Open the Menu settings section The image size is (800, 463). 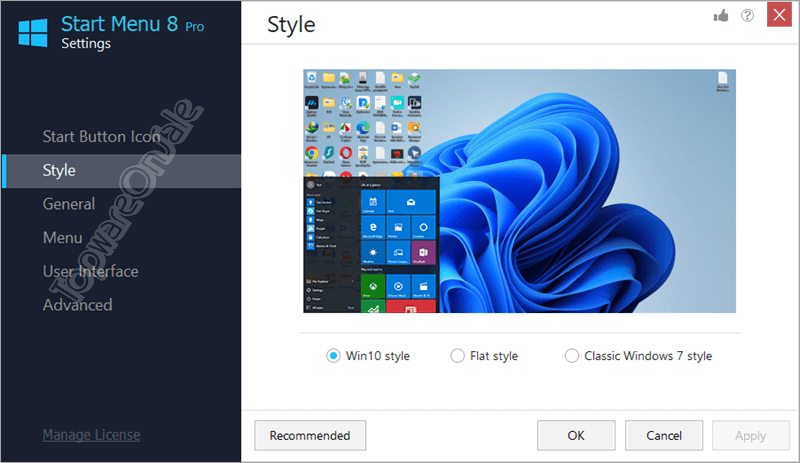62,237
